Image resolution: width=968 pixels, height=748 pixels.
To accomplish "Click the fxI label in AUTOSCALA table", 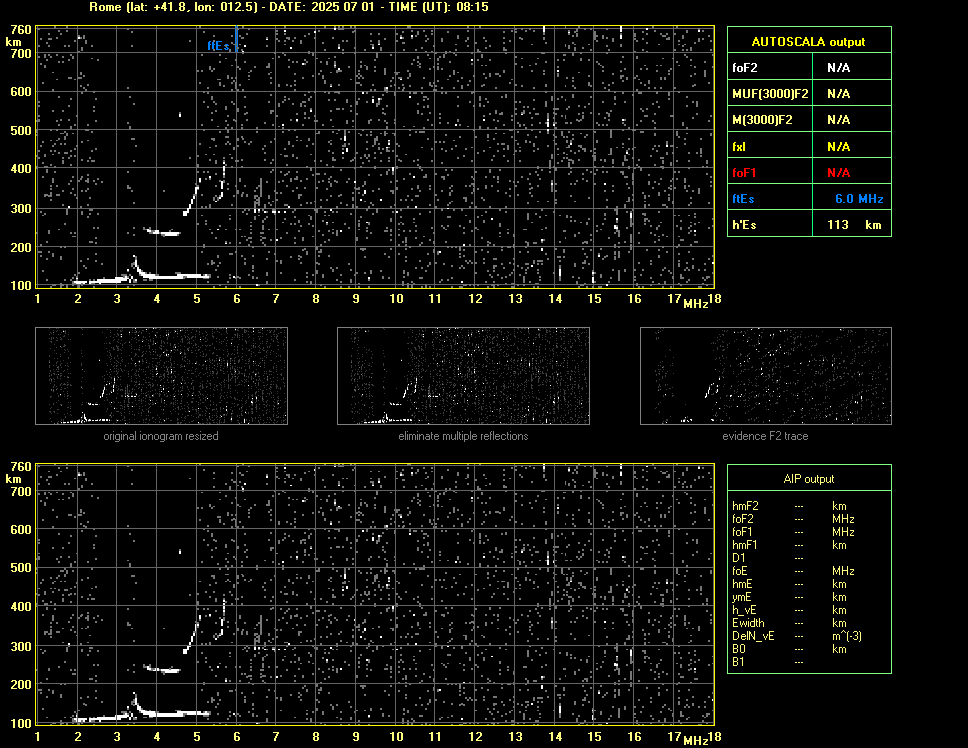I will coord(738,147).
